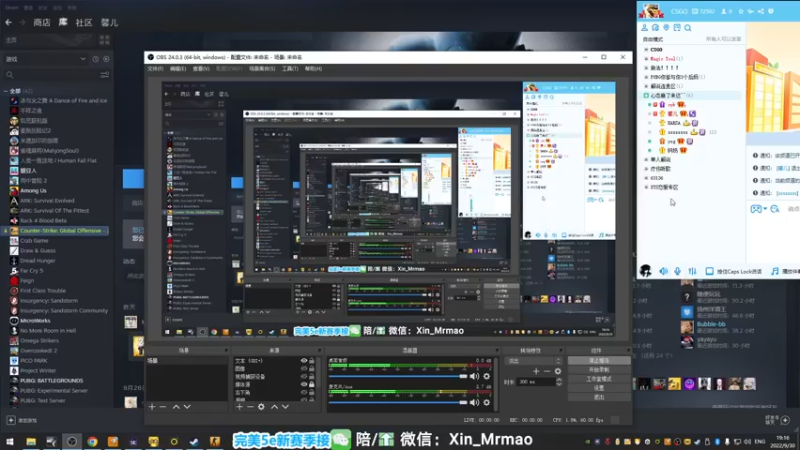Toggle visibility of second source row
This screenshot has width=800, height=450.
point(304,368)
